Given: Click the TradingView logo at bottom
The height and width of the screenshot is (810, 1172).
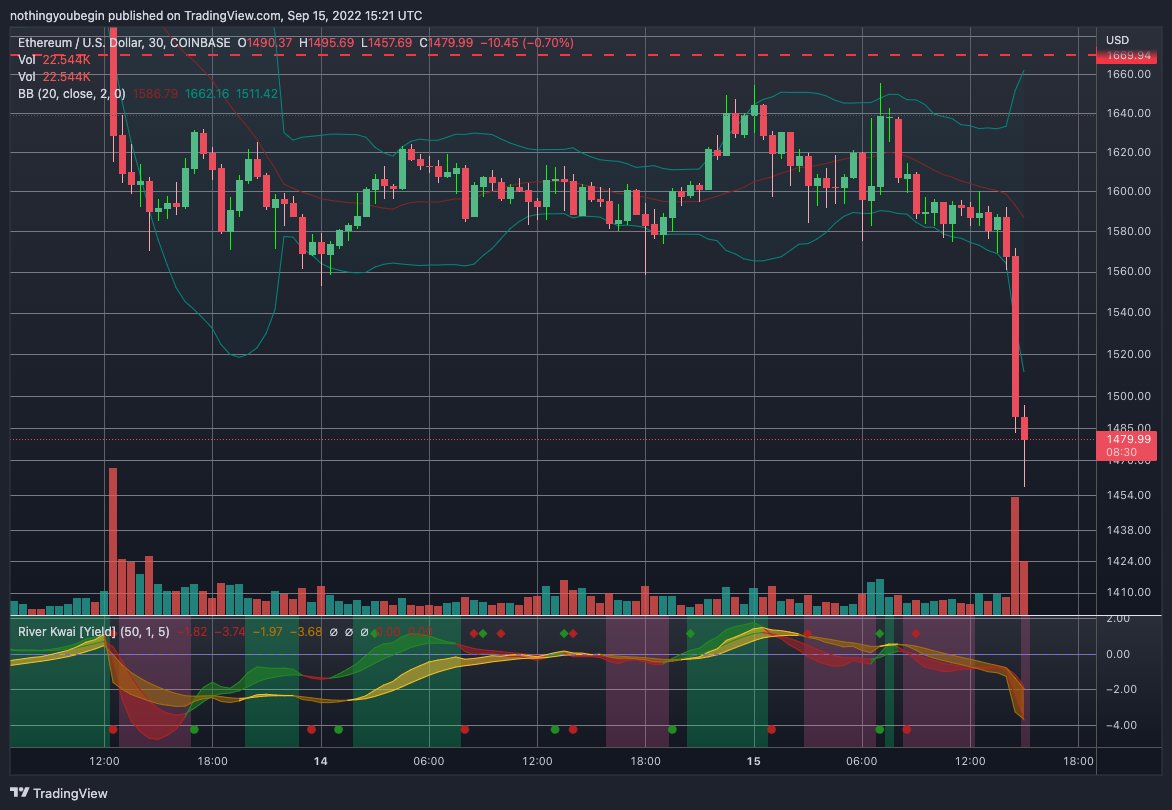Looking at the screenshot, I should click(58, 793).
